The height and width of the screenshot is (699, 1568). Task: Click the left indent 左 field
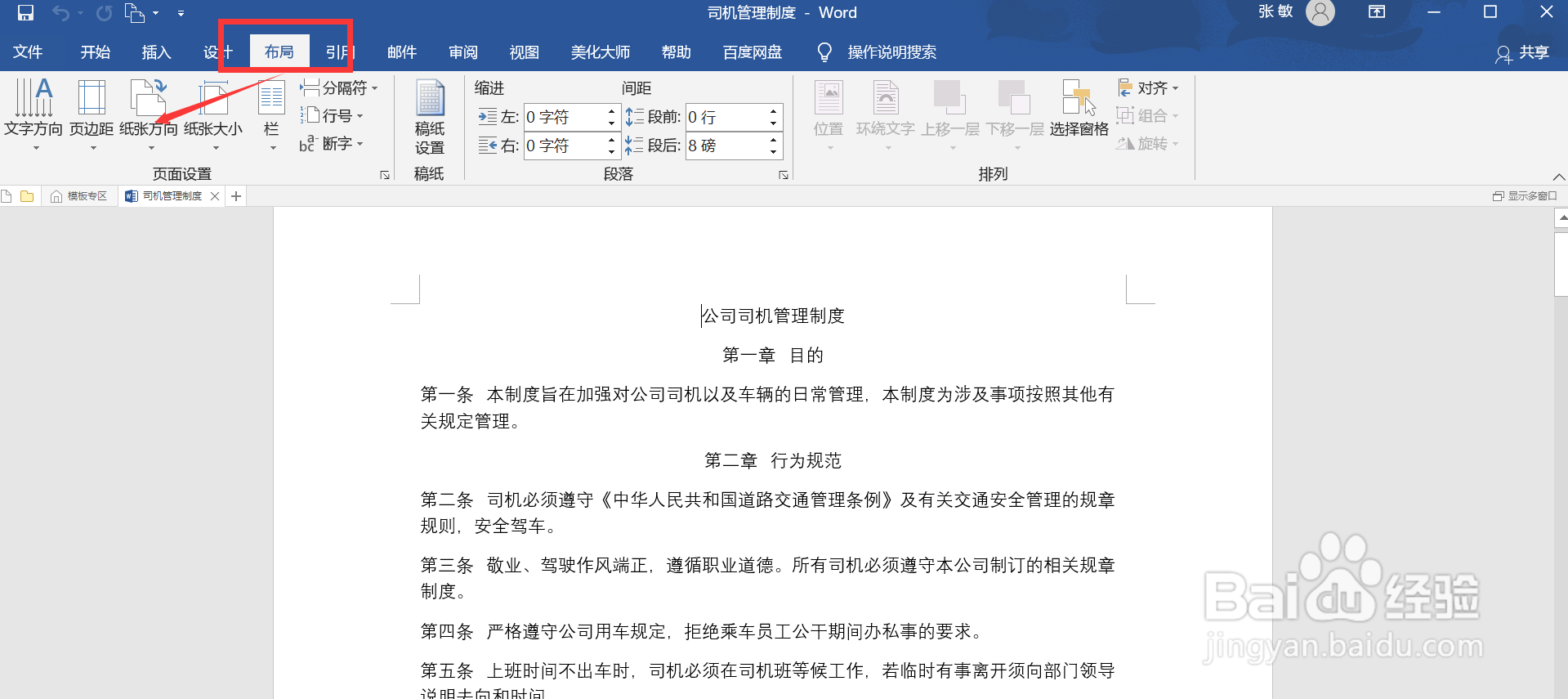click(x=565, y=117)
